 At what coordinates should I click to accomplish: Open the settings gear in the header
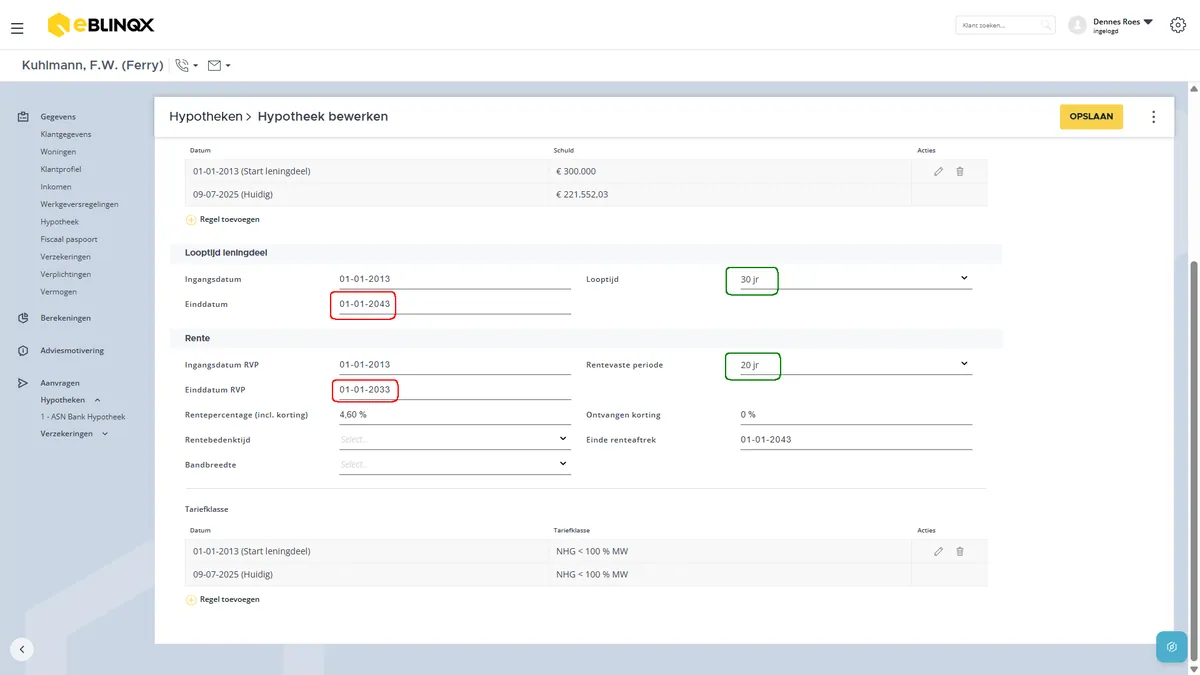pos(1177,25)
